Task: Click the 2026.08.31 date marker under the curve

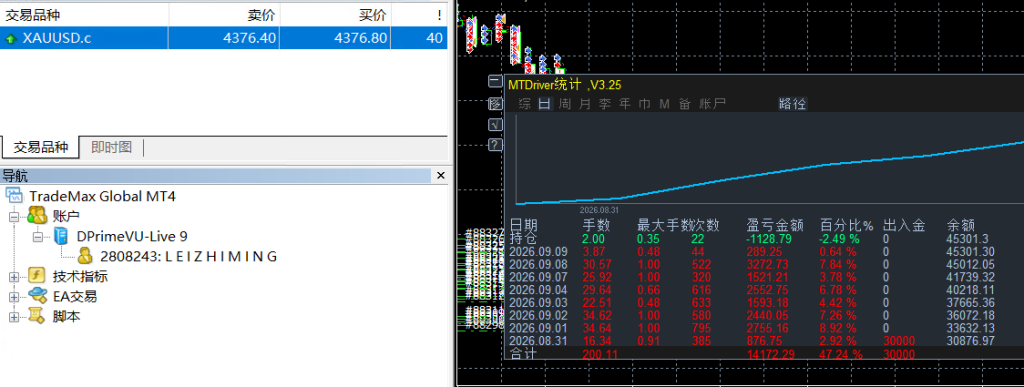Action: (600, 211)
